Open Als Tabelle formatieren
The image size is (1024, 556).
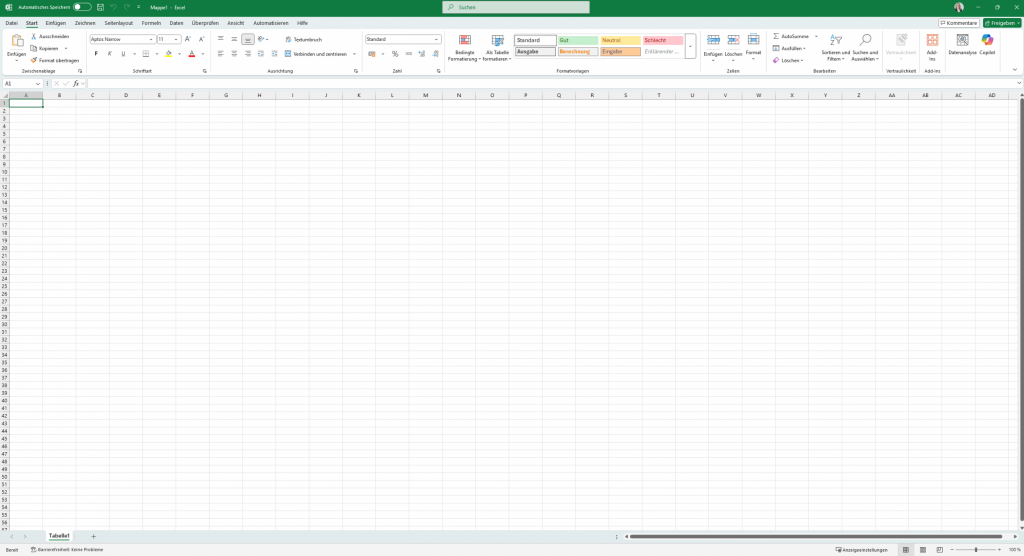pyautogui.click(x=497, y=48)
